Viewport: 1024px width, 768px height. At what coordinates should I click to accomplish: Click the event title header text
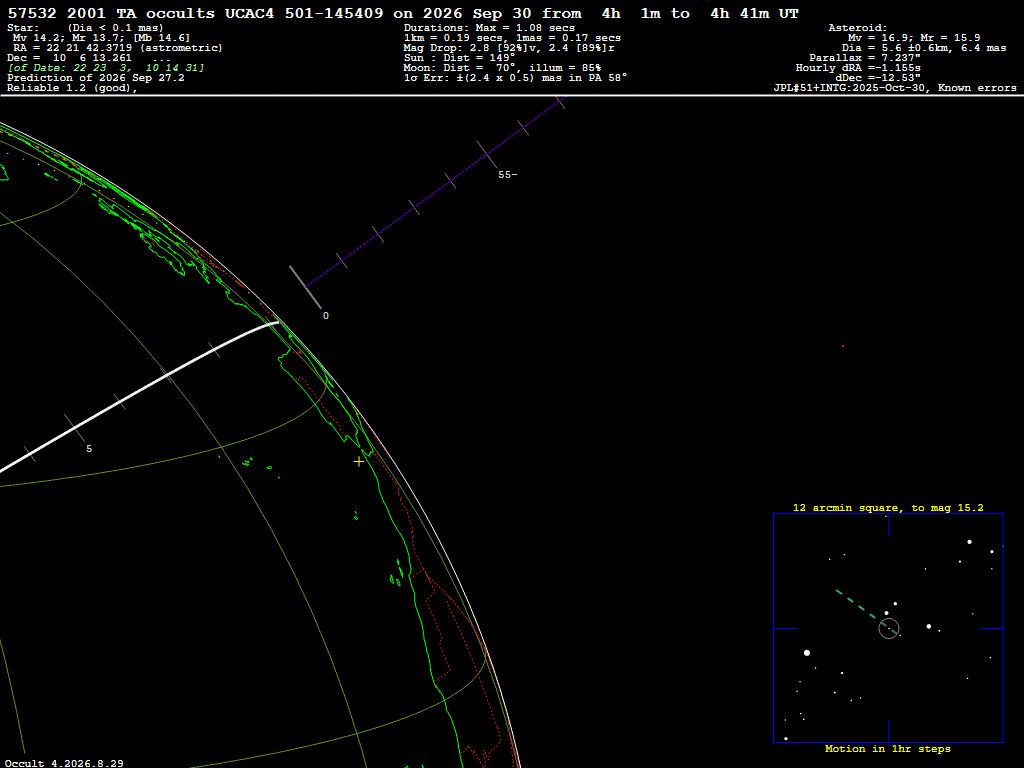(403, 13)
